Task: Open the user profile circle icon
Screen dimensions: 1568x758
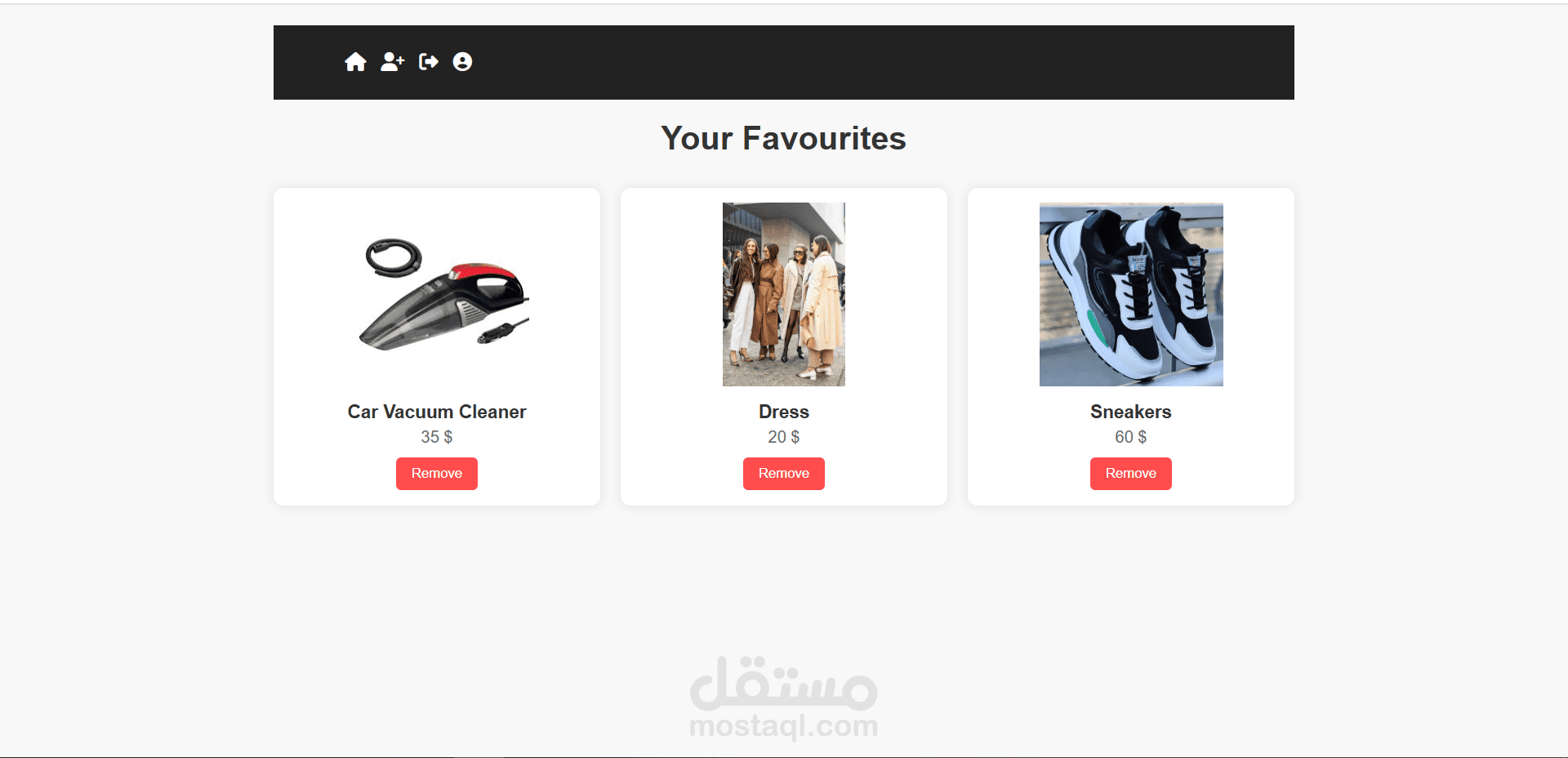Action: tap(462, 62)
